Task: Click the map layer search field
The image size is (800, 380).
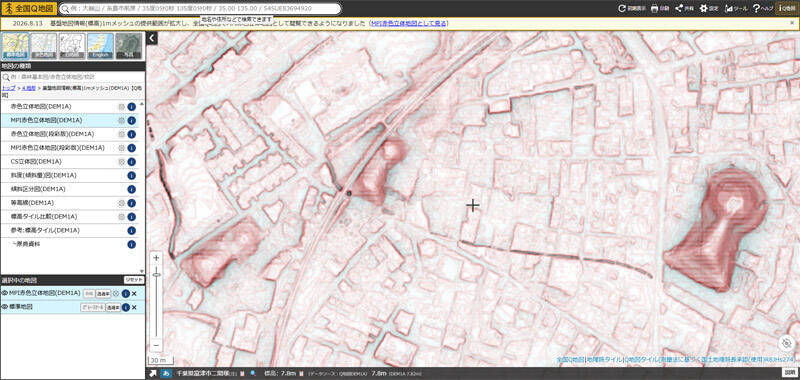Action: 73,77
